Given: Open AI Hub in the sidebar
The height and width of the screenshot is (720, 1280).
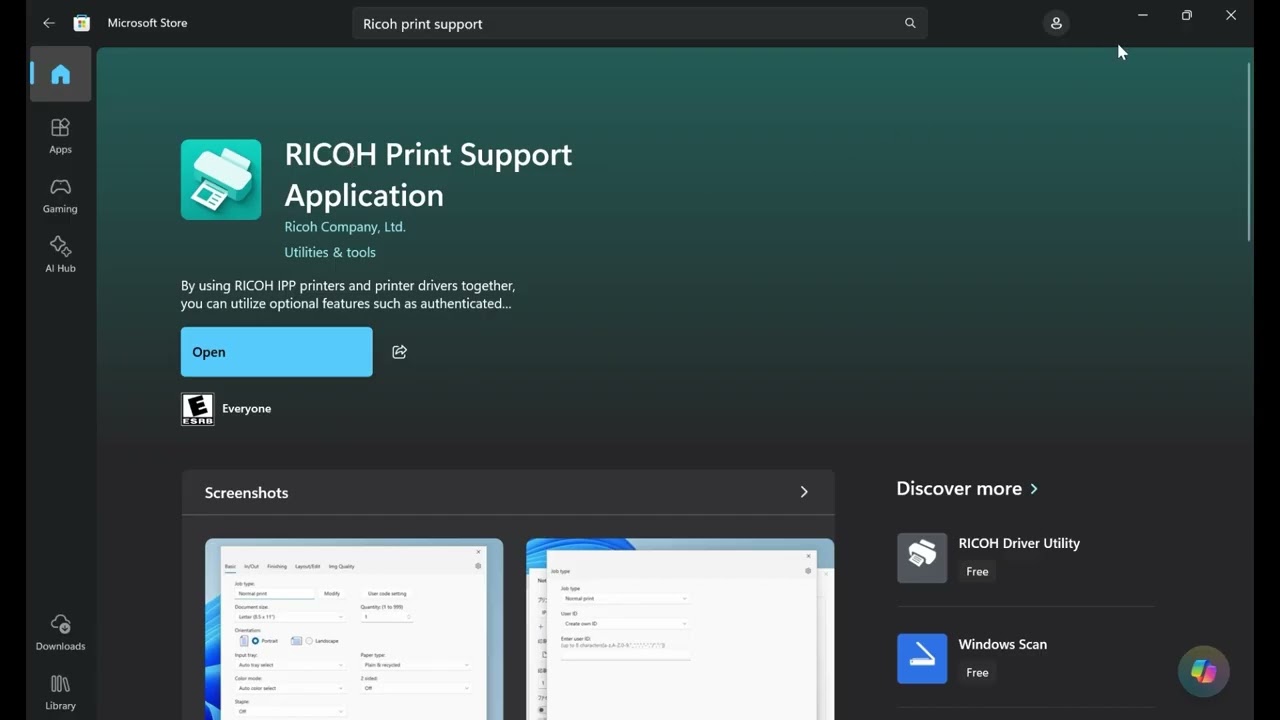Looking at the screenshot, I should 61,255.
